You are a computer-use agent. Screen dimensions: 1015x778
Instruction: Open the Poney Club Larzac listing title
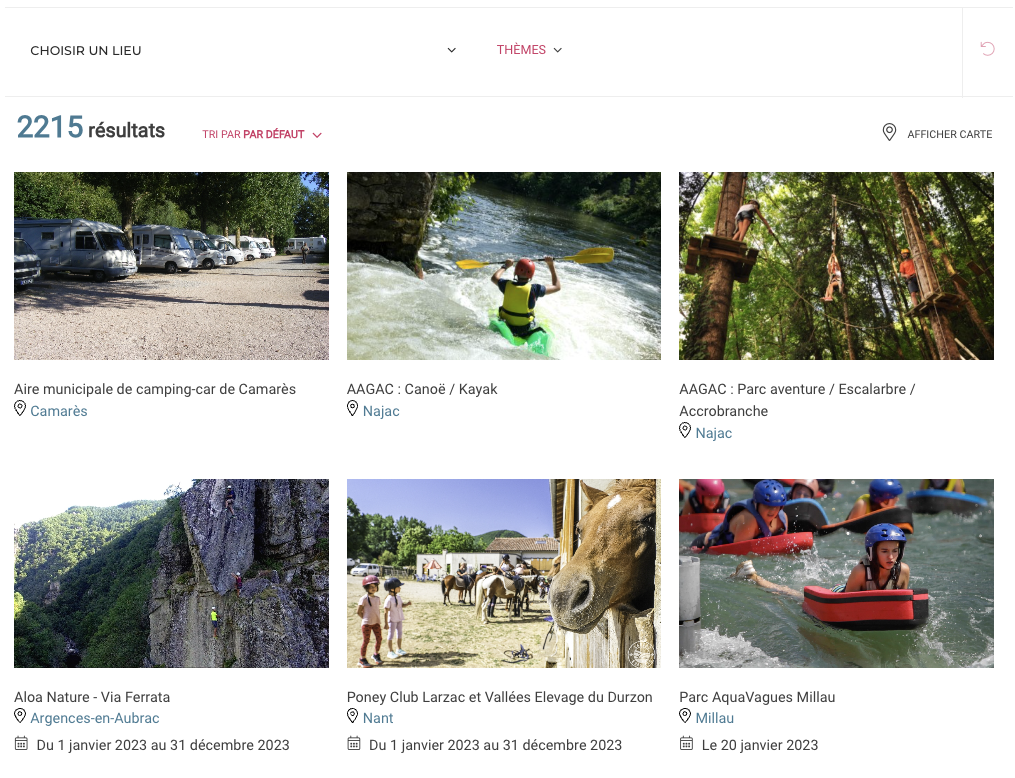[x=499, y=697]
